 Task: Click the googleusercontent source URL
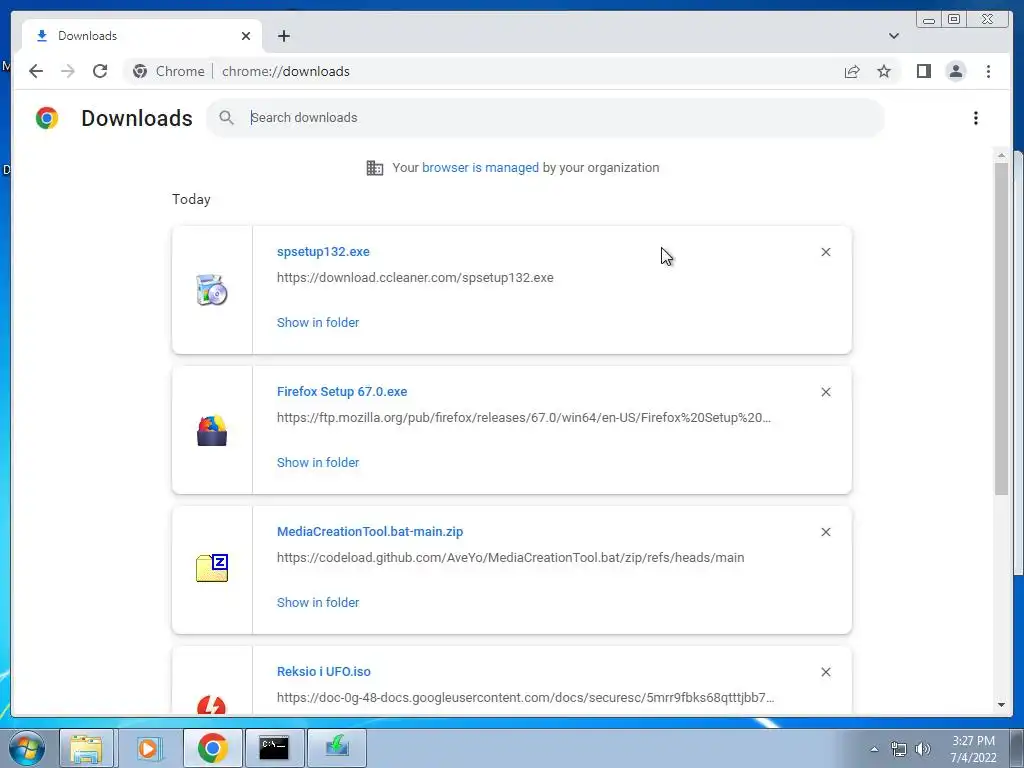[x=525, y=697]
